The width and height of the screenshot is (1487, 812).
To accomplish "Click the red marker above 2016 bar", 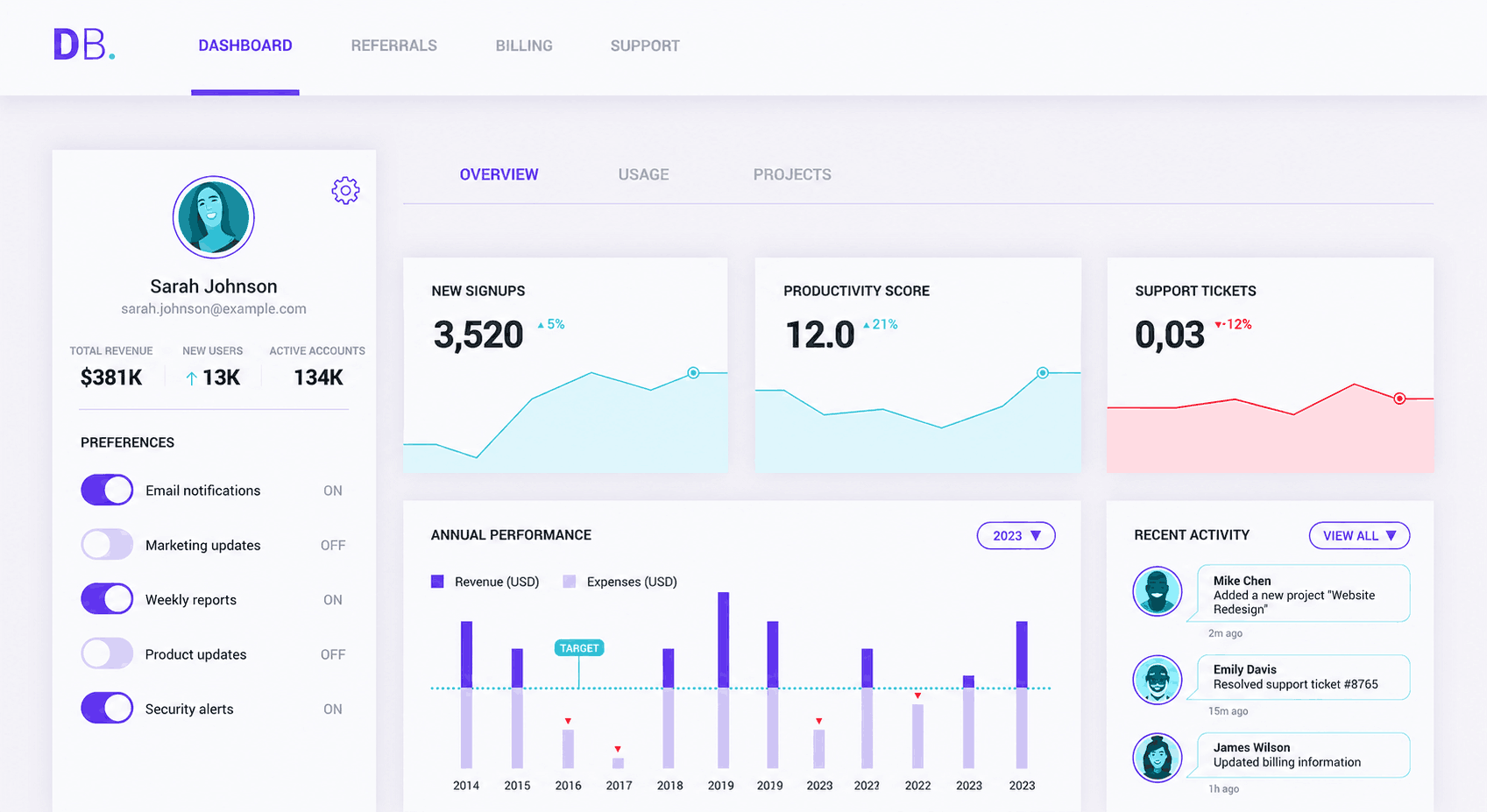I will (x=568, y=721).
